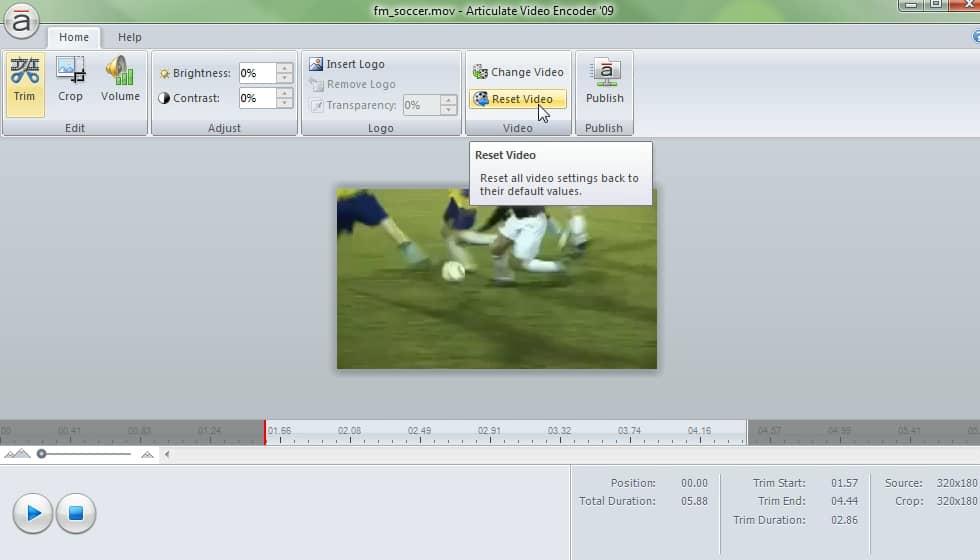This screenshot has width=980, height=560.
Task: Click the Reset Video button
Action: pyautogui.click(x=518, y=99)
